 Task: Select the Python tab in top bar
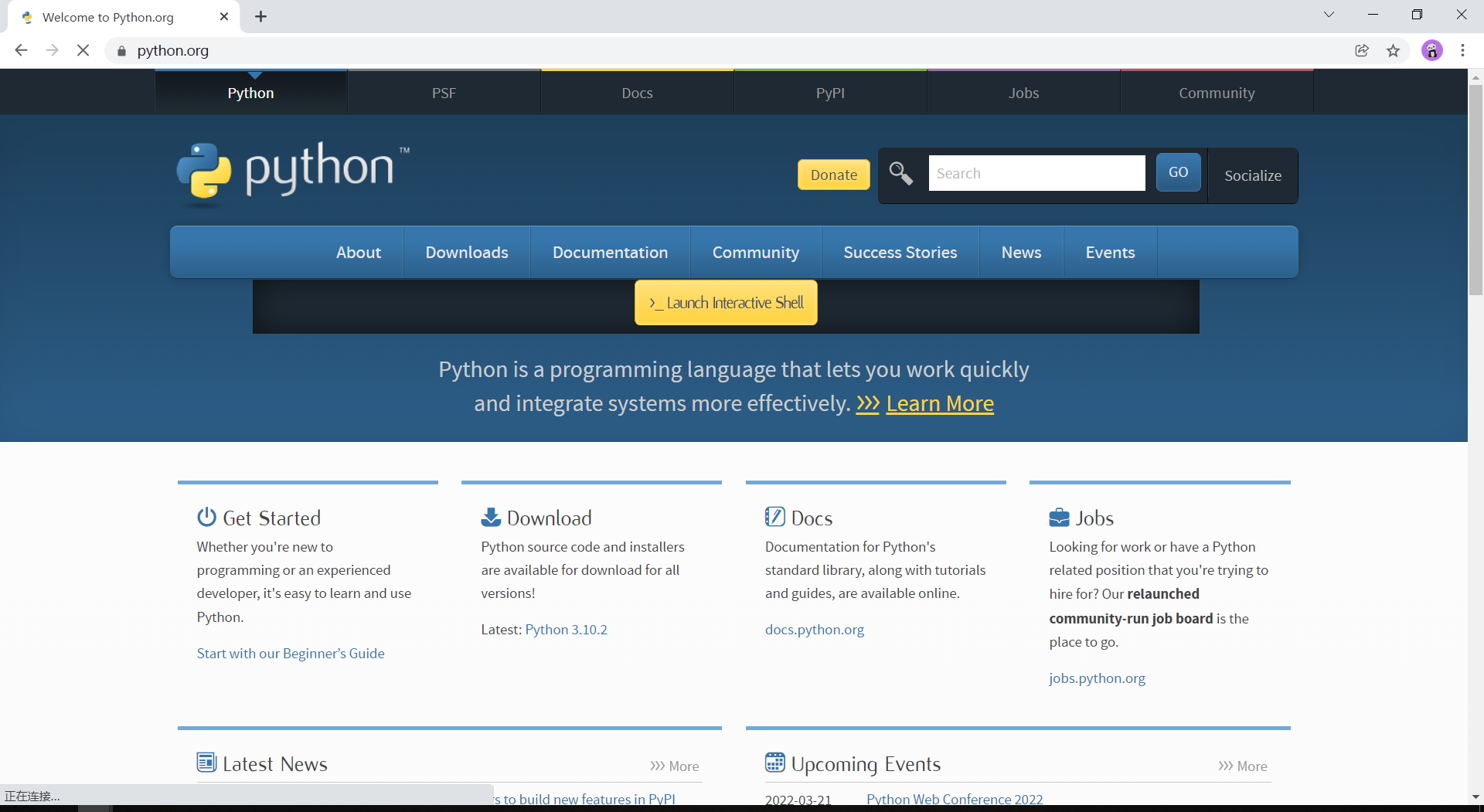(x=250, y=92)
